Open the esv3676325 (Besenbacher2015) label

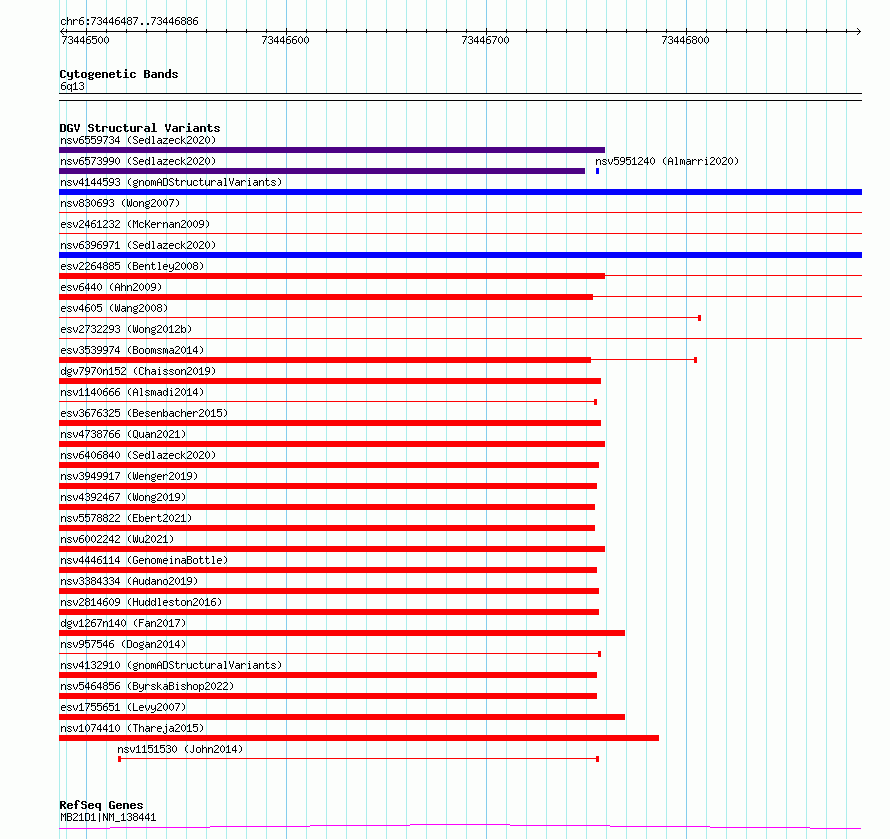[x=144, y=413]
